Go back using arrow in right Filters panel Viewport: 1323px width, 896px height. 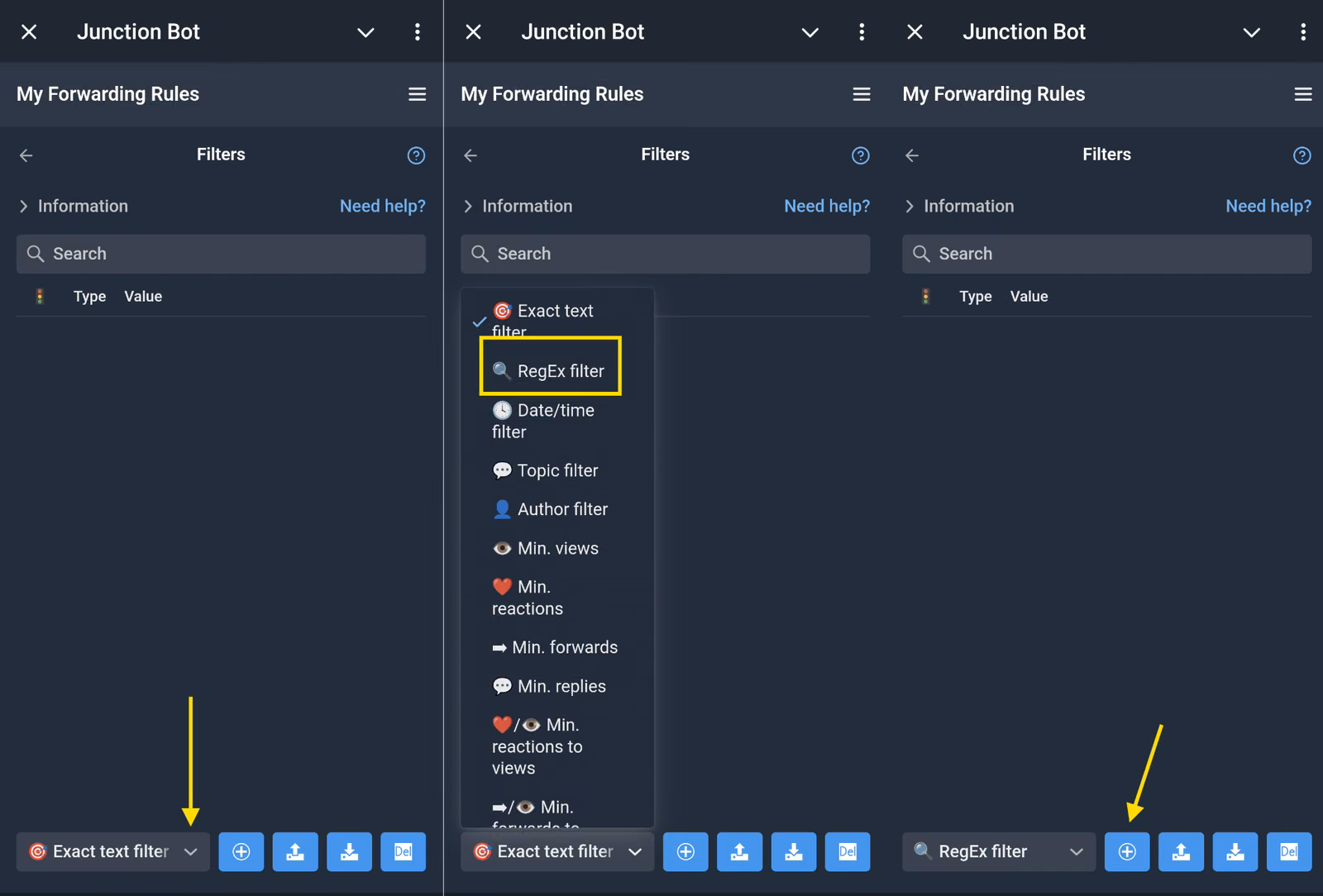tap(912, 155)
